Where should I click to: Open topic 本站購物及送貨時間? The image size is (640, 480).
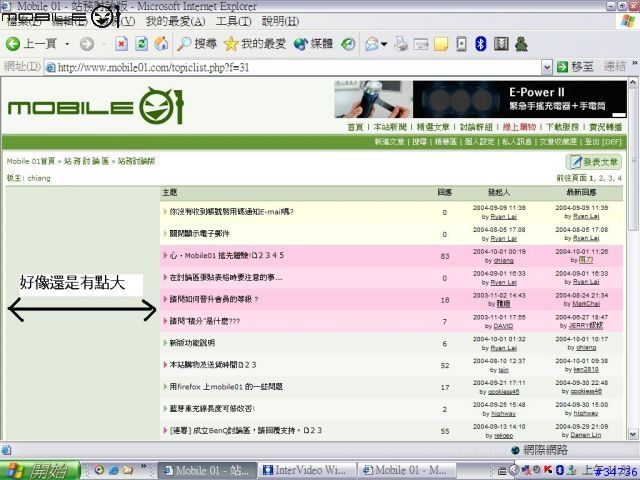pyautogui.click(x=203, y=365)
